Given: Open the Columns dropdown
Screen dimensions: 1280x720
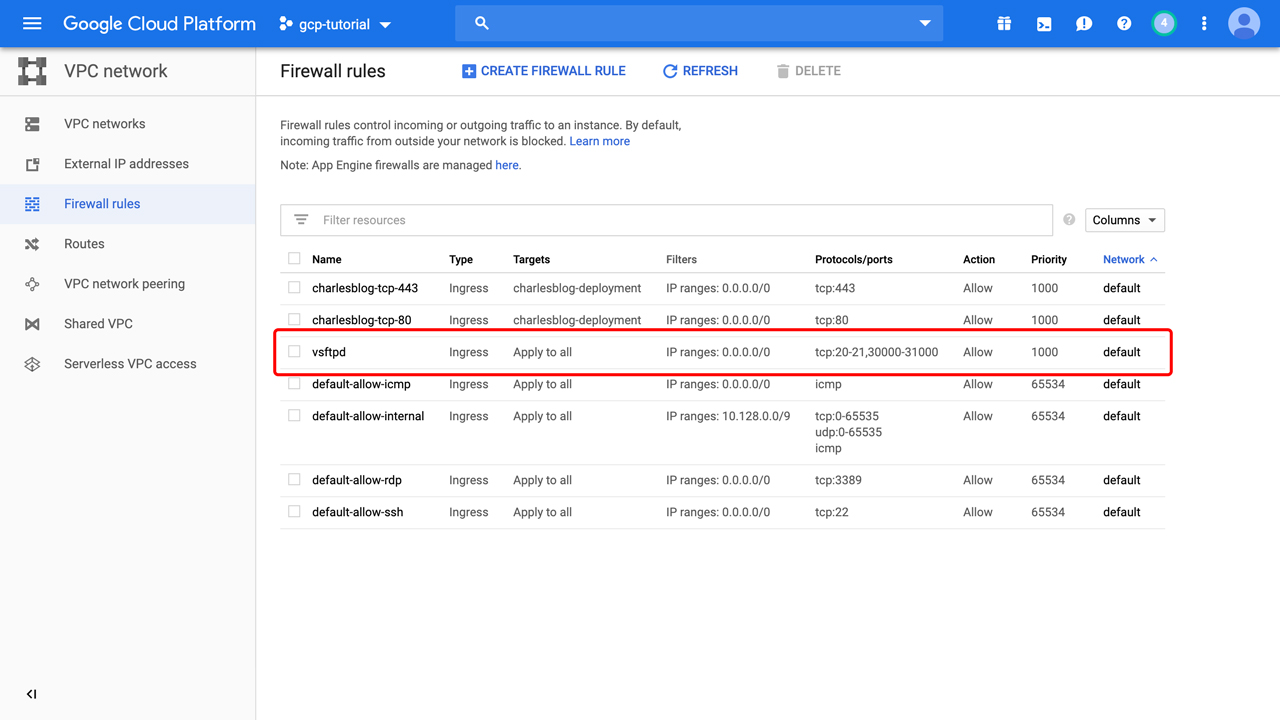Looking at the screenshot, I should pos(1124,219).
